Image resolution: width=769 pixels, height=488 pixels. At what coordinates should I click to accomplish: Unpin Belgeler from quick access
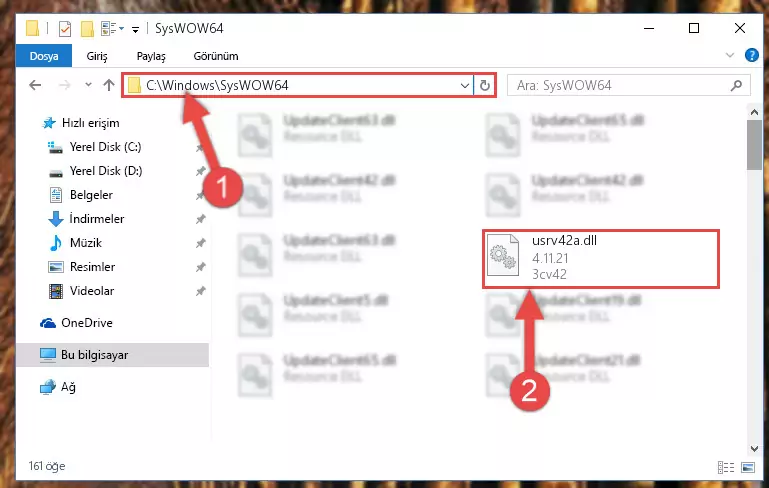[200, 195]
